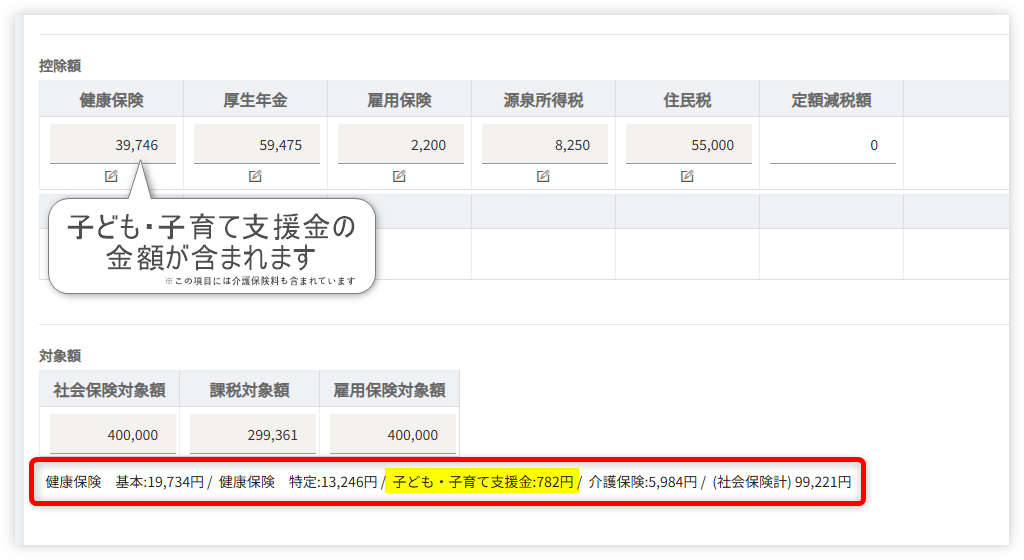Image resolution: width=1024 pixels, height=560 pixels.
Task: Click the 課税対象額 column header
Action: point(249,390)
